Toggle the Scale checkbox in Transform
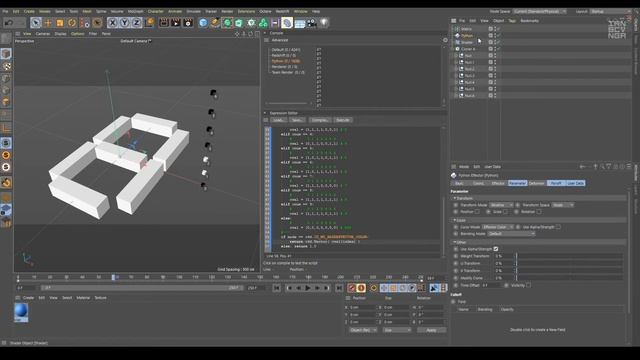The height and width of the screenshot is (360, 640). (505, 212)
